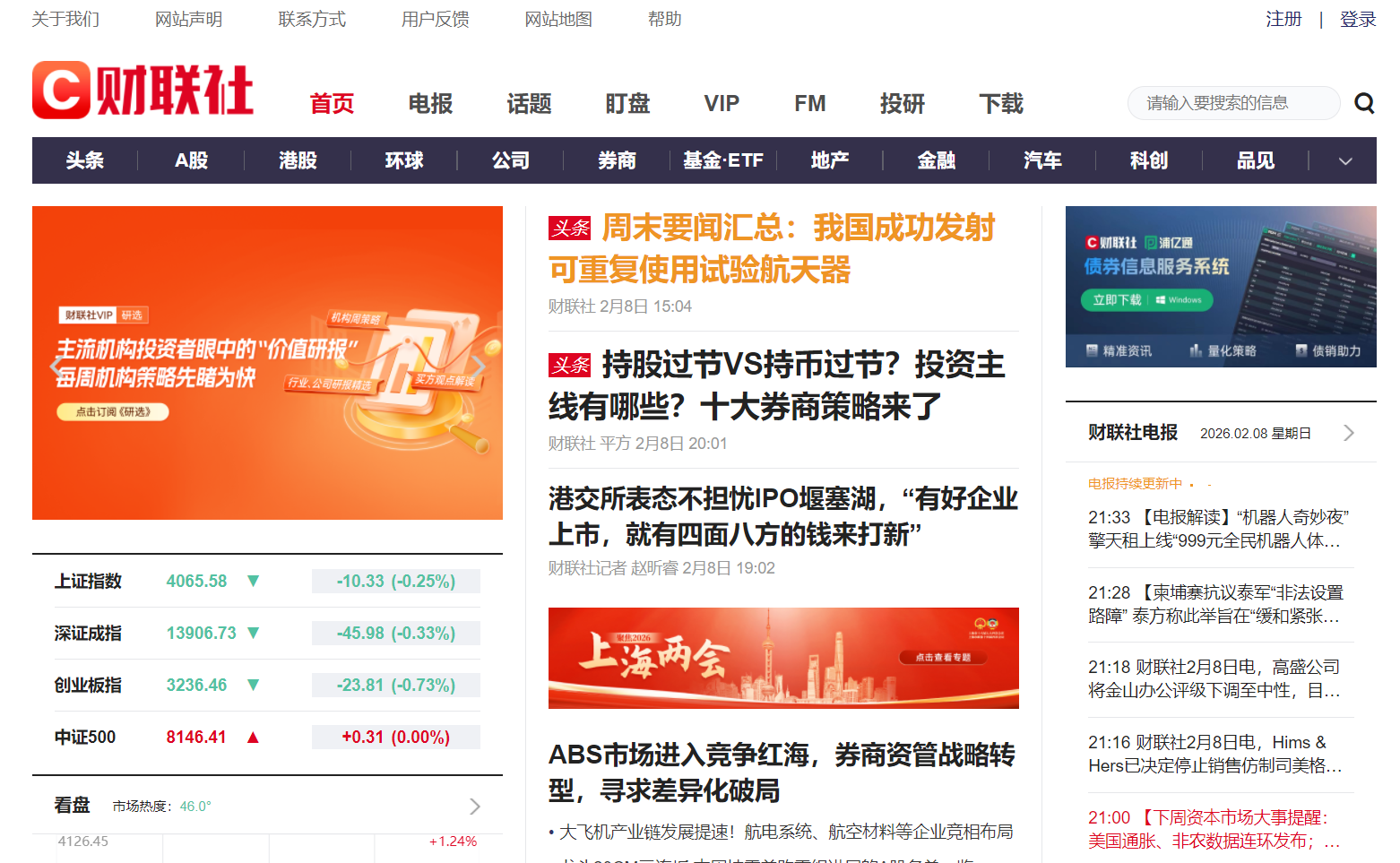Click the 精准资讯 icon on banner

[x=1092, y=350]
